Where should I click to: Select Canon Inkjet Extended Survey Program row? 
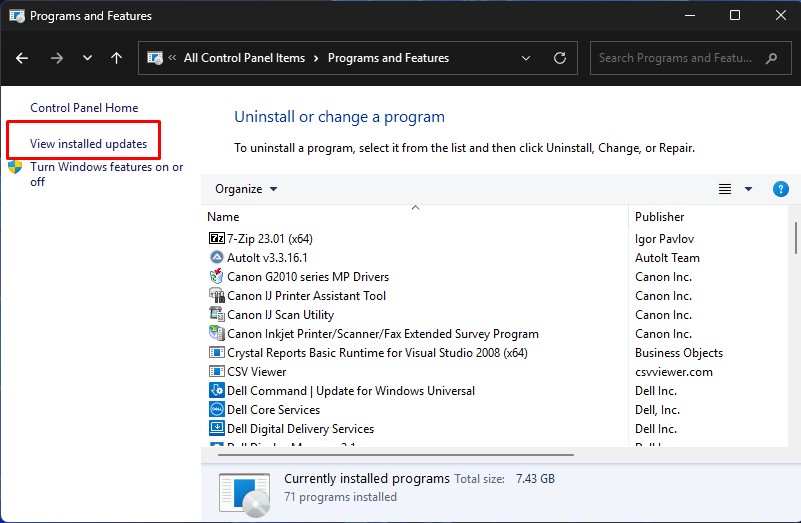(x=383, y=334)
